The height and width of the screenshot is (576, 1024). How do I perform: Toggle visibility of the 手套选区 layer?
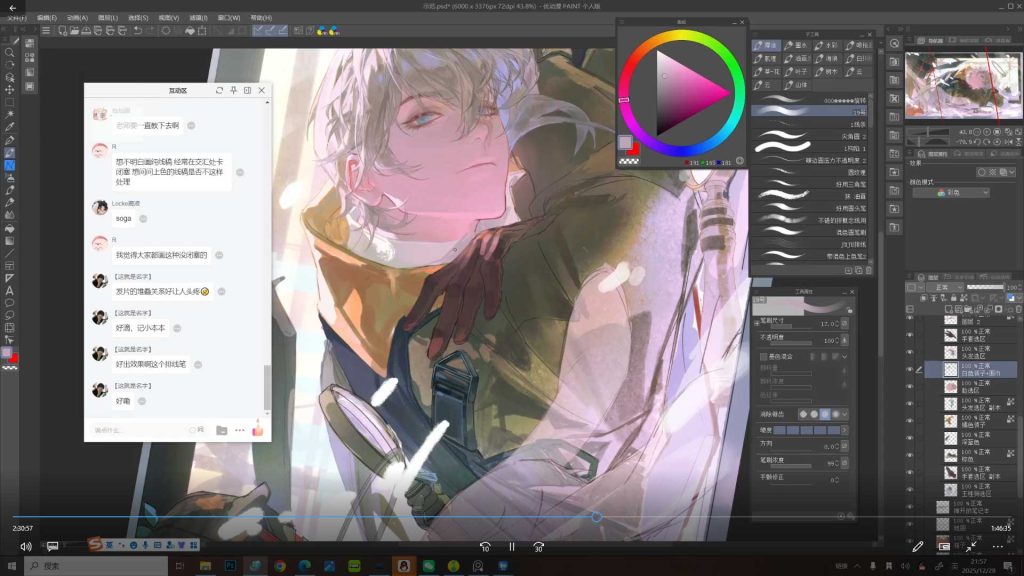coord(910,335)
